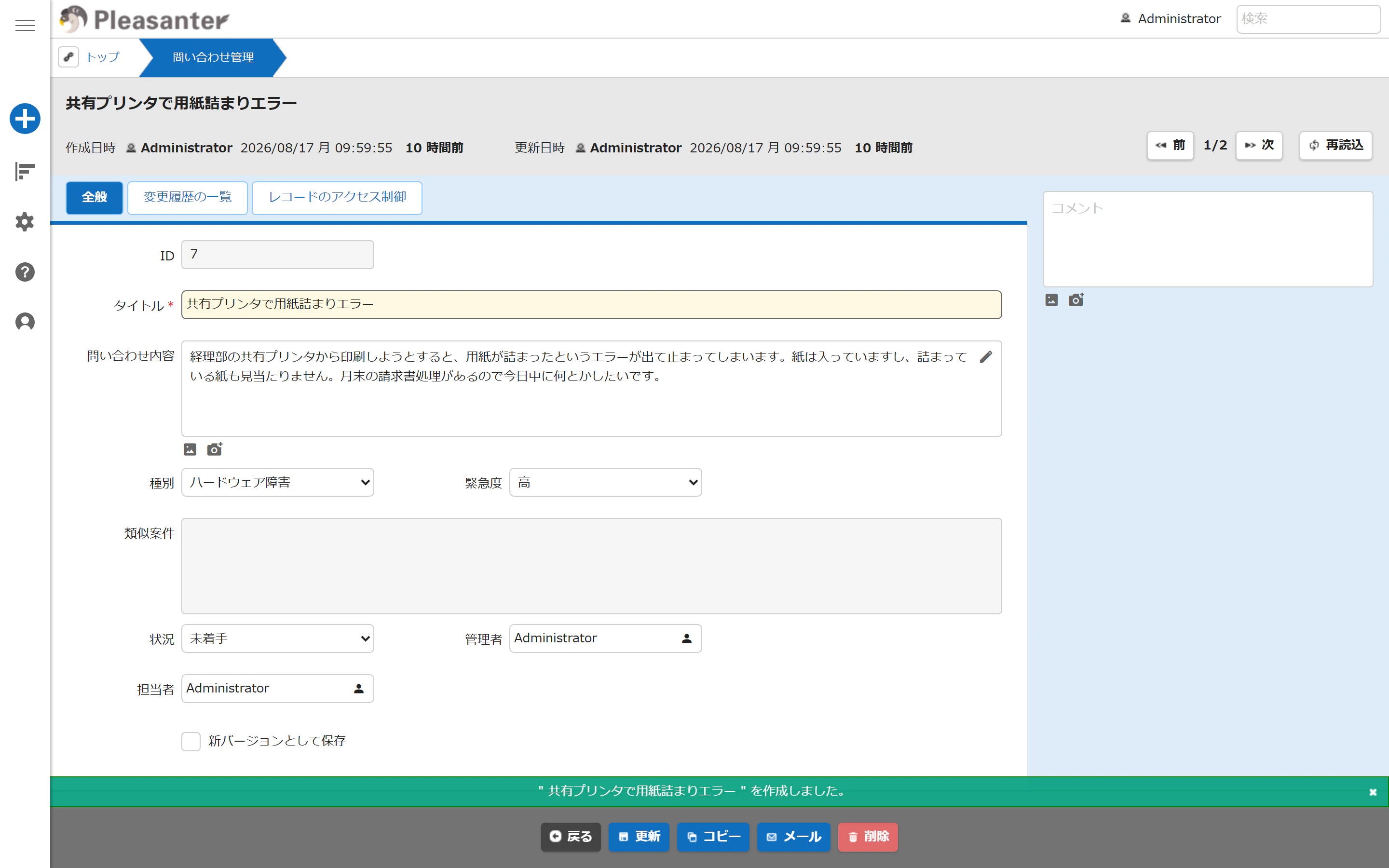Open the 種別 dropdown

point(278,482)
